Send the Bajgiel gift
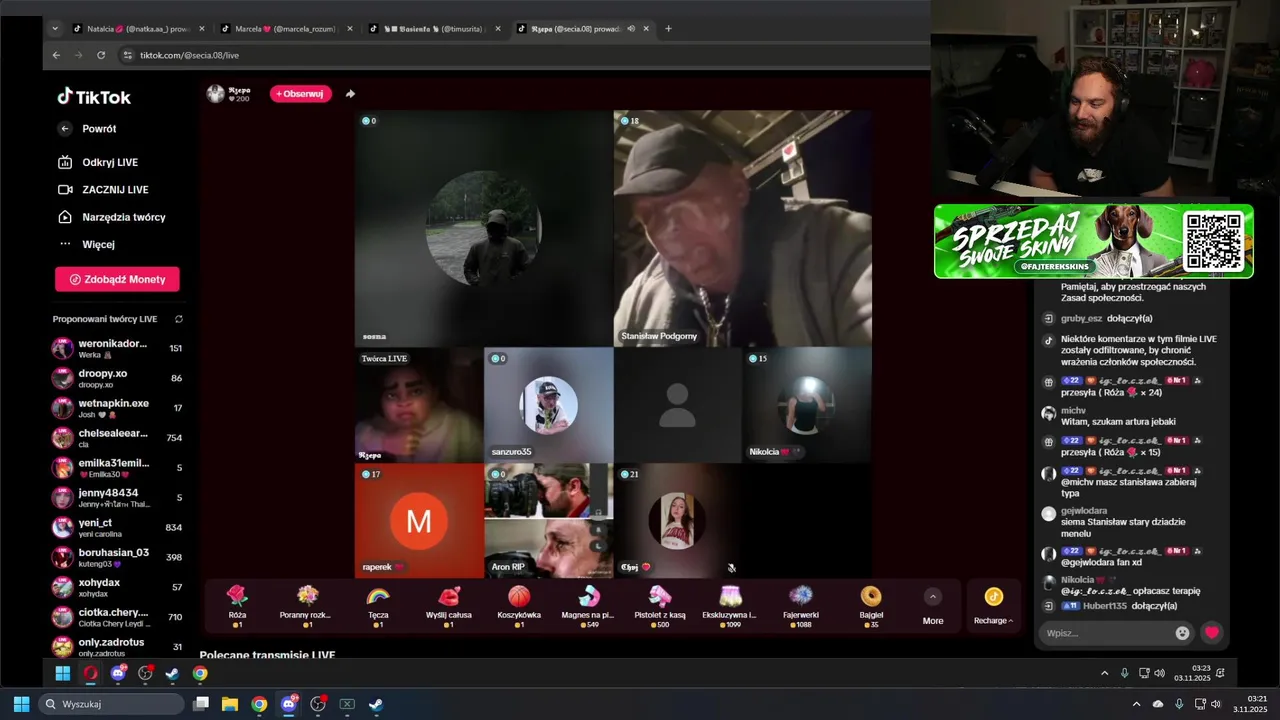This screenshot has height=720, width=1280. (x=871, y=605)
